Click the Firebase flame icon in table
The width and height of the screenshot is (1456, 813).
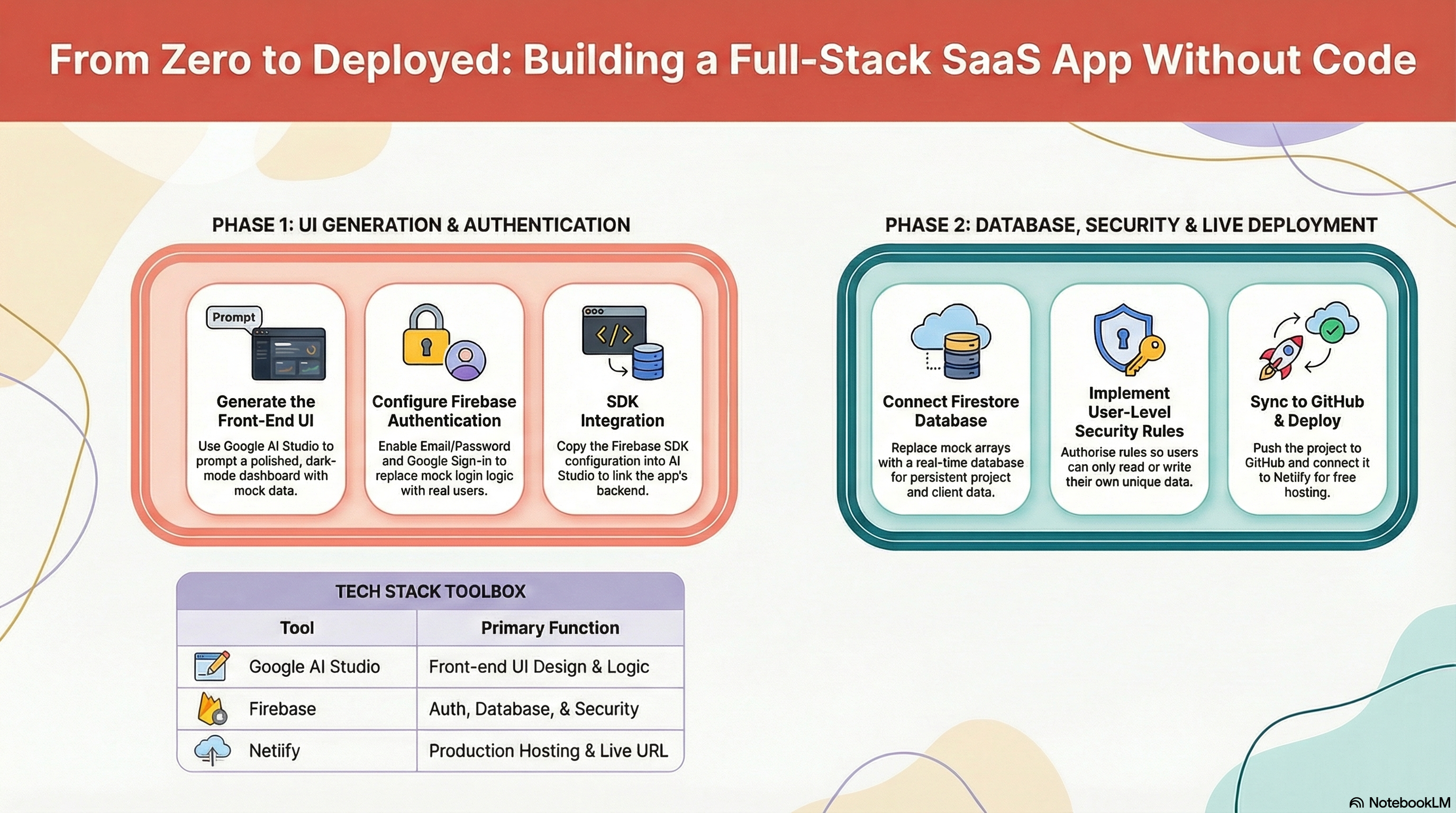click(212, 708)
